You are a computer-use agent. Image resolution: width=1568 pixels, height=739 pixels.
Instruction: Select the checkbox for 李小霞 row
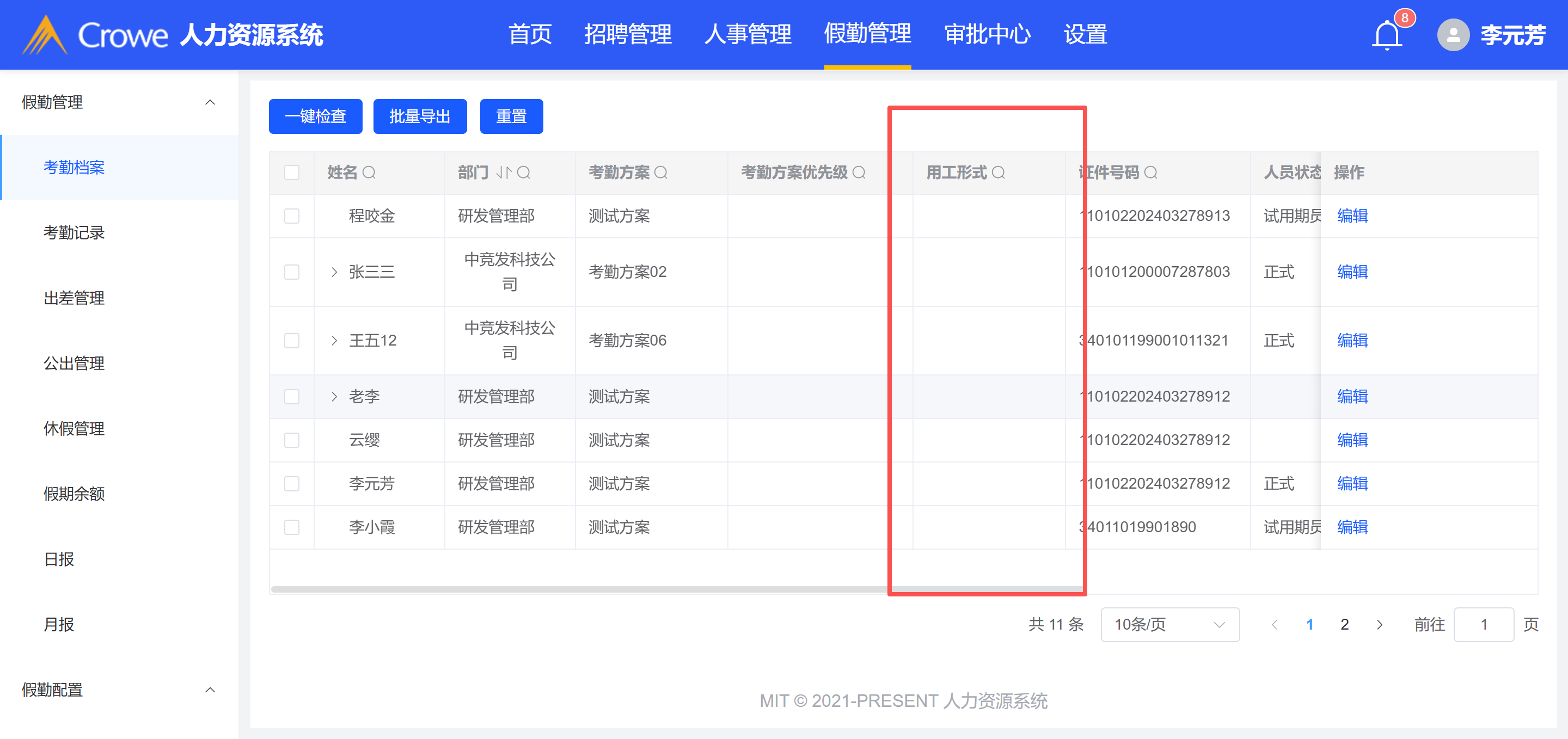[x=292, y=527]
